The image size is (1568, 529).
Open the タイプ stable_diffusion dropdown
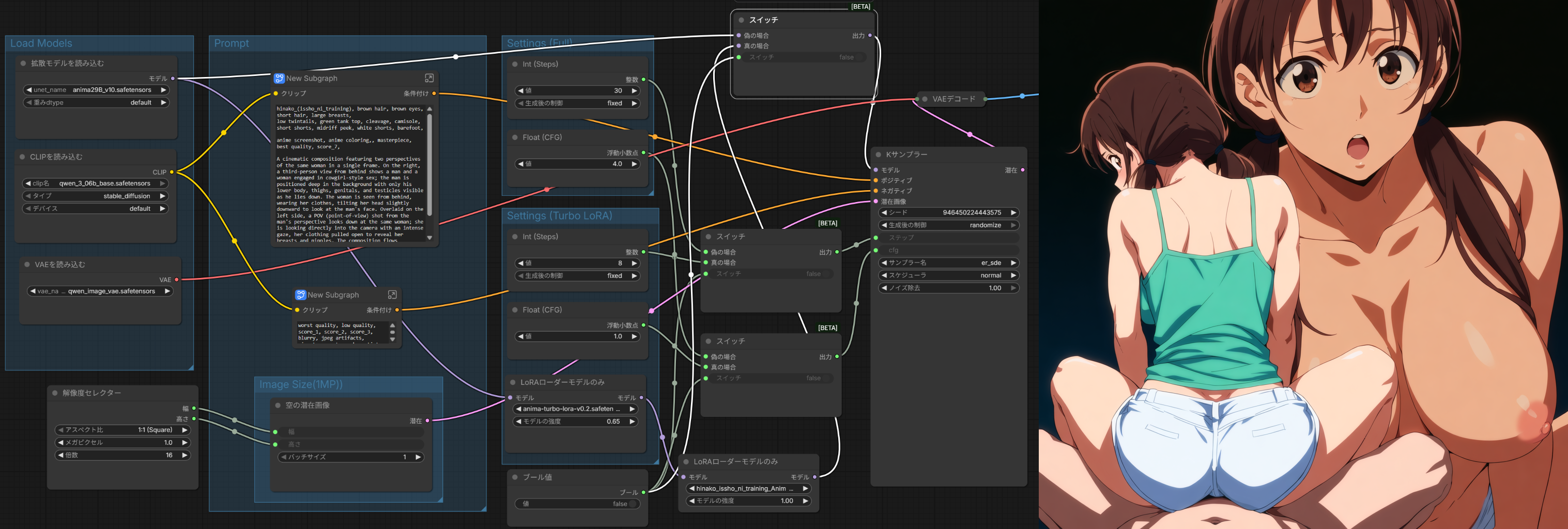click(x=96, y=197)
